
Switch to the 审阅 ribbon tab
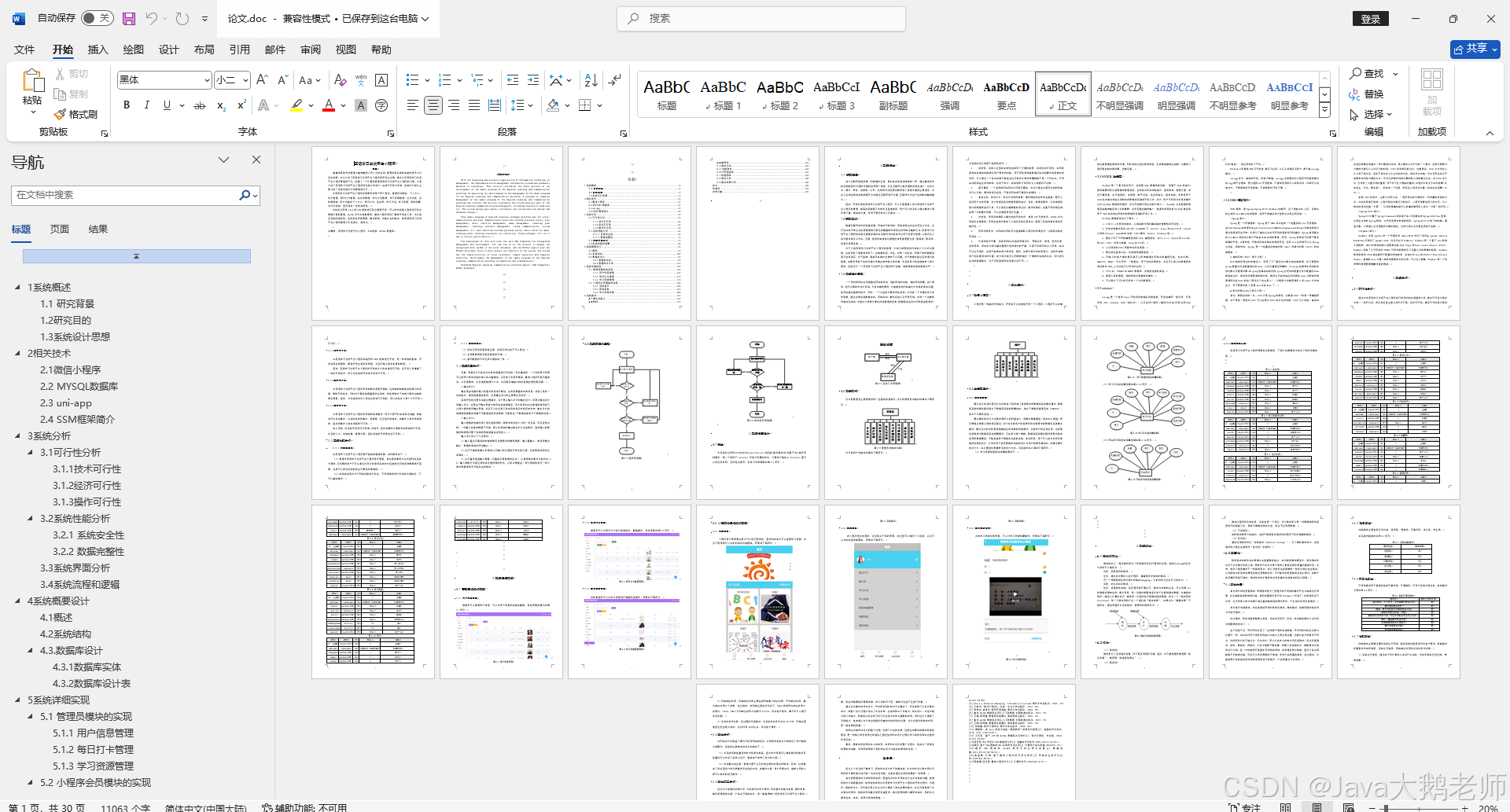[311, 50]
